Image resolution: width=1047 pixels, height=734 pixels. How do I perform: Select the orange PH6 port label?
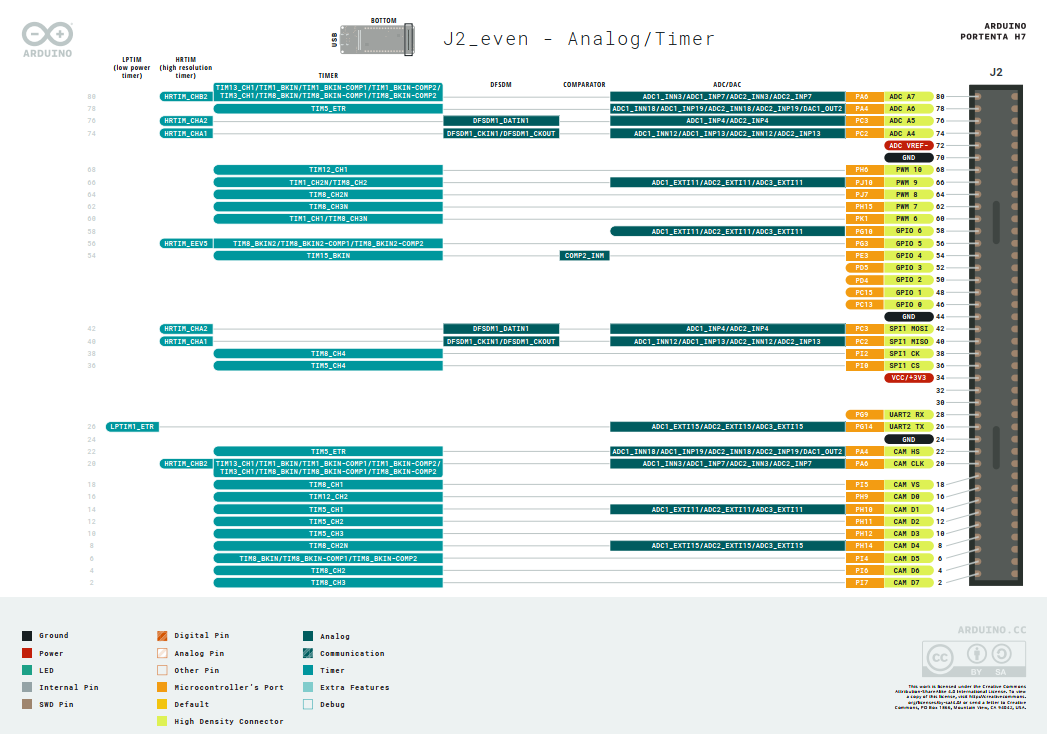coord(865,170)
